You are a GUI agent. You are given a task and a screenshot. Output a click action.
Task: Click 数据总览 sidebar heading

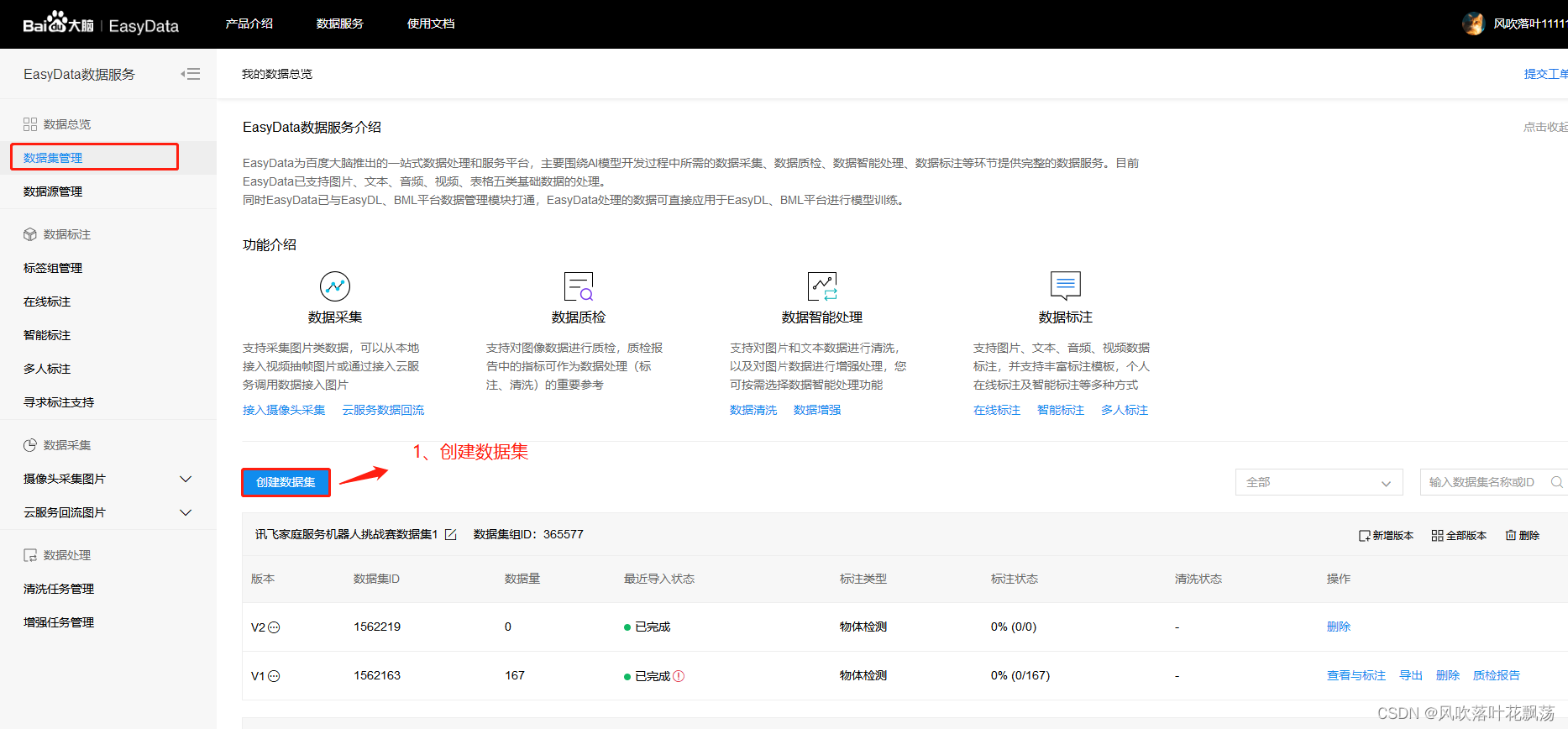tap(67, 124)
